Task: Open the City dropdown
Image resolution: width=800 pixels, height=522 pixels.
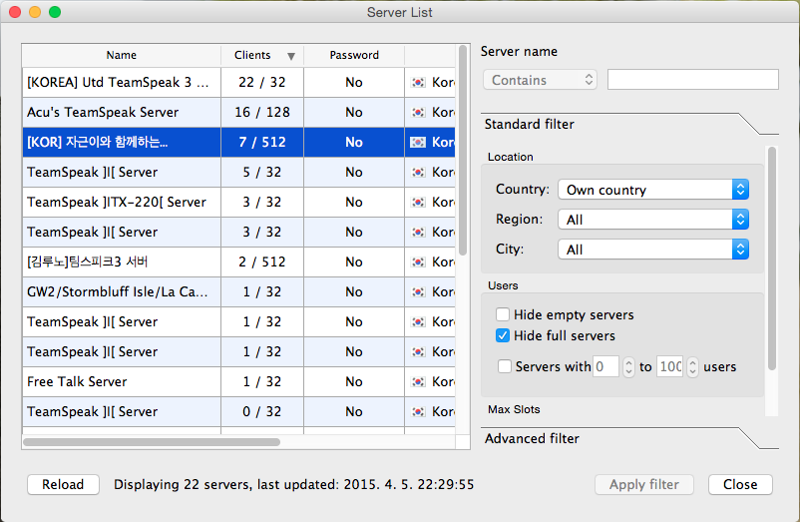Action: pos(654,249)
